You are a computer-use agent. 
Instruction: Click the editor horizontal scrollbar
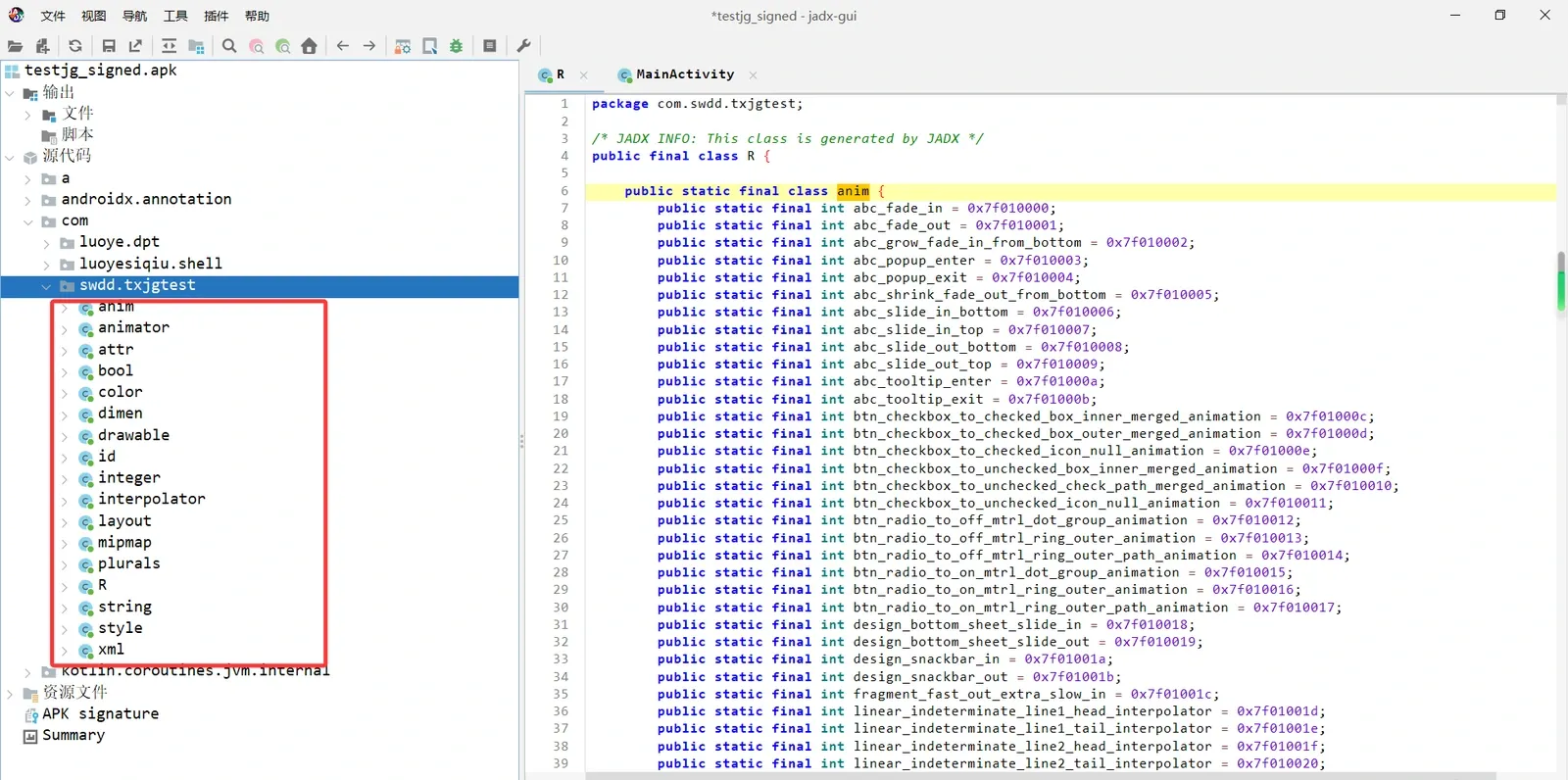1041,775
